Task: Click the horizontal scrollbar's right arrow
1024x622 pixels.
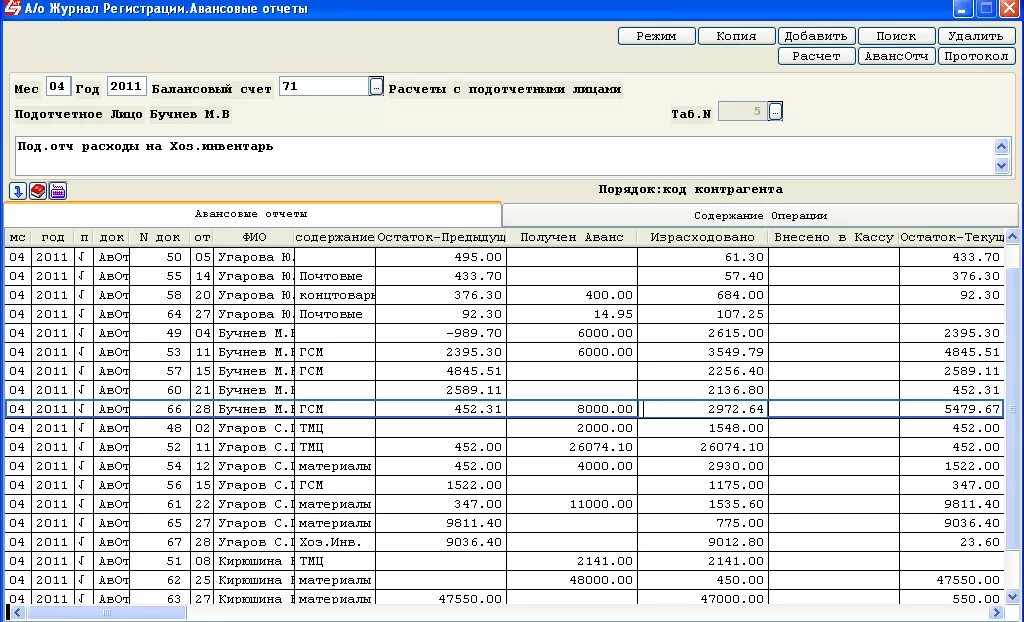Action: [x=997, y=613]
